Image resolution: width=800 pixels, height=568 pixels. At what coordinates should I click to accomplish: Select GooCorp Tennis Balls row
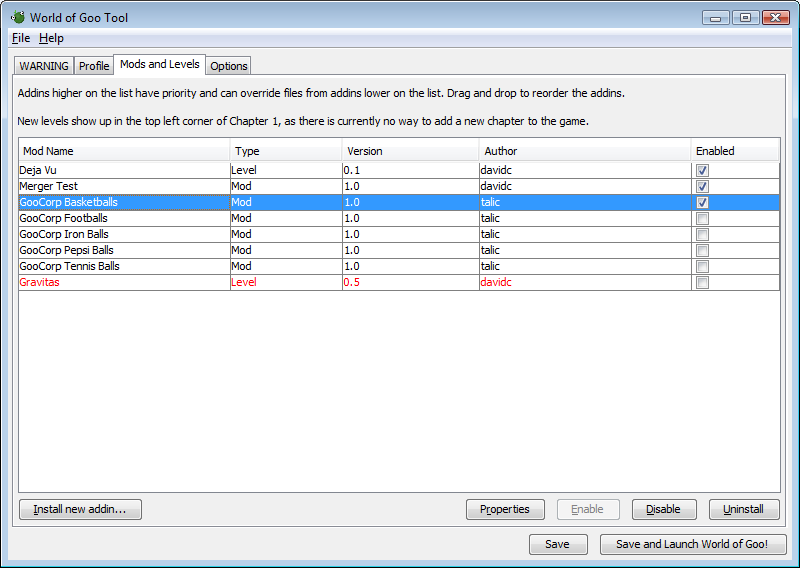(399, 266)
